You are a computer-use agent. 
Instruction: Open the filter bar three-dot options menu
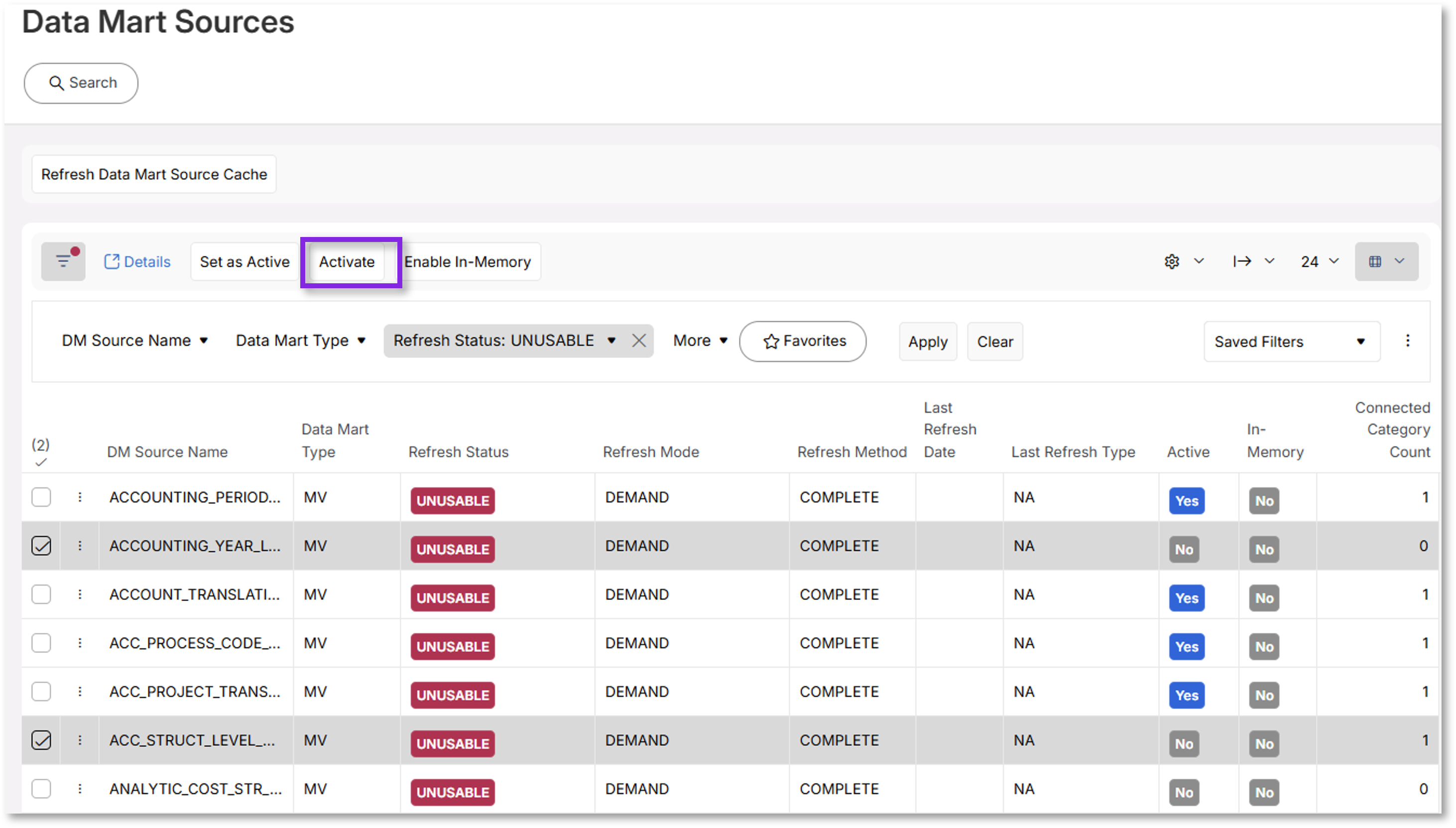(1408, 341)
